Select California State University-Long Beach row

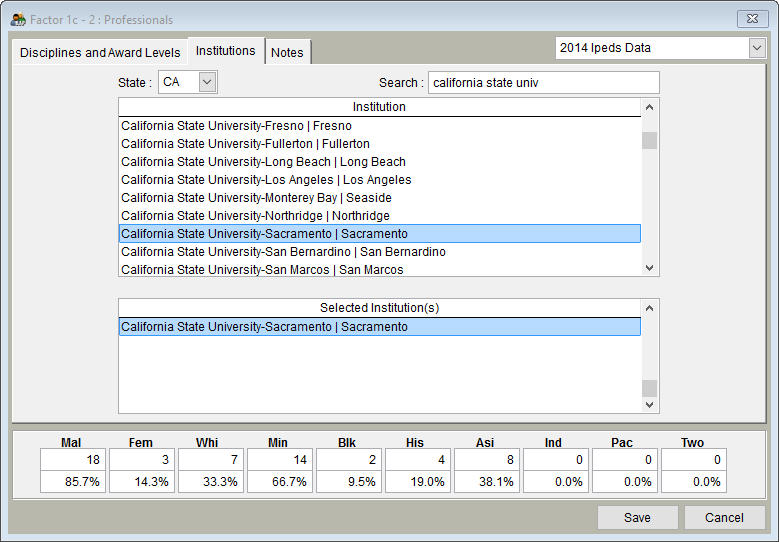tap(380, 161)
